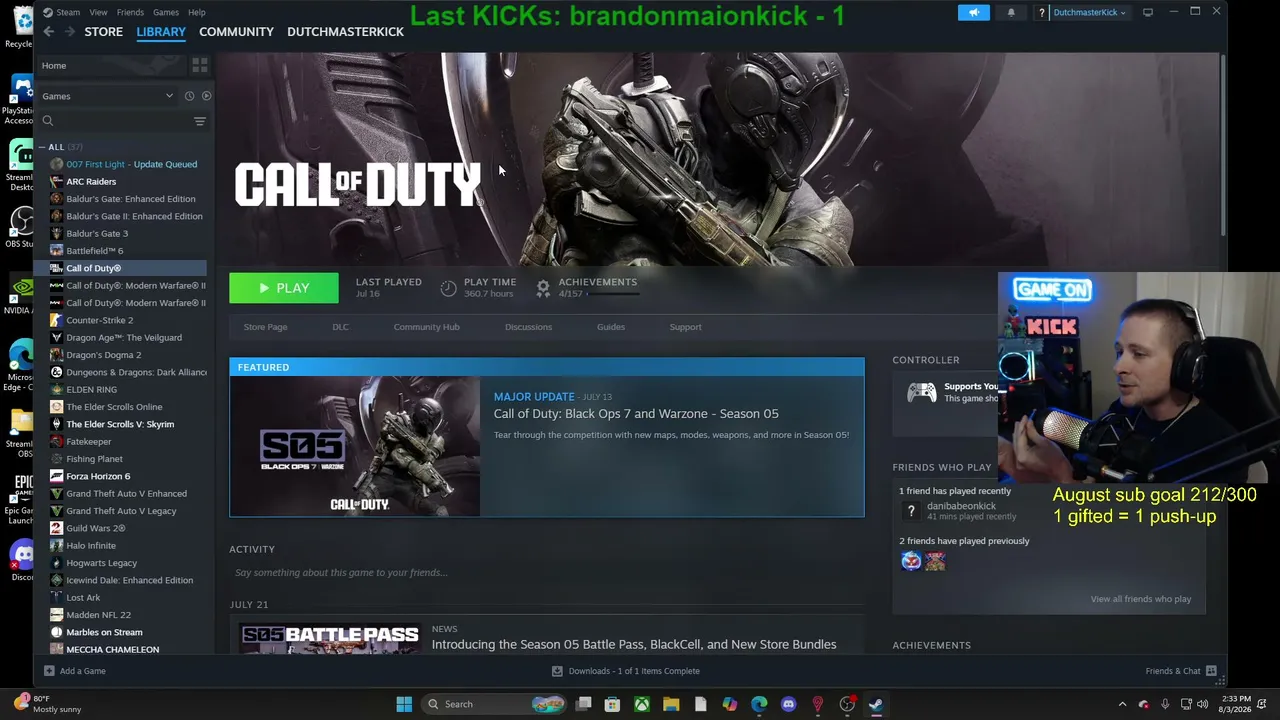Open File Explorer from the taskbar
This screenshot has width=1280, height=720.
point(671,704)
